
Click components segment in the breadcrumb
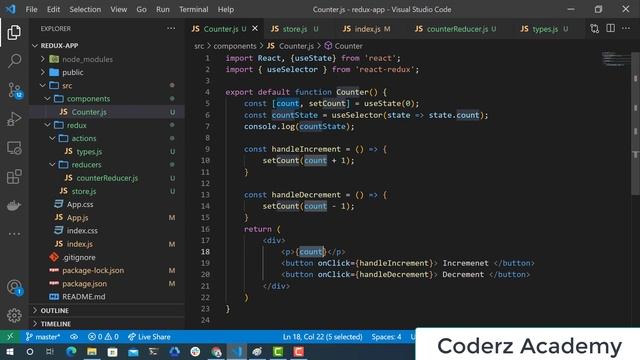[x=235, y=46]
